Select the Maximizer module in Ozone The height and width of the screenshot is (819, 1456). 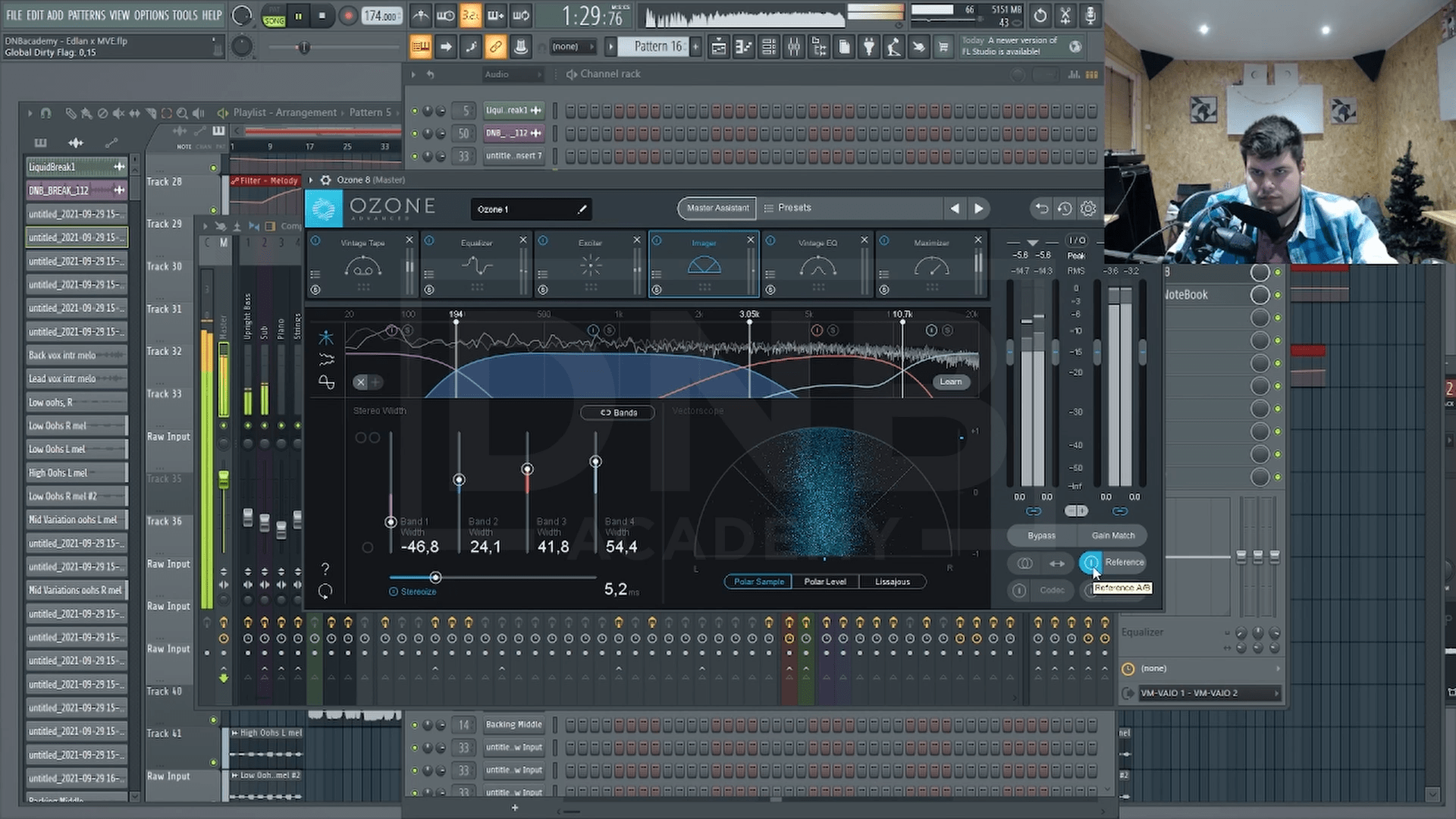tap(931, 265)
